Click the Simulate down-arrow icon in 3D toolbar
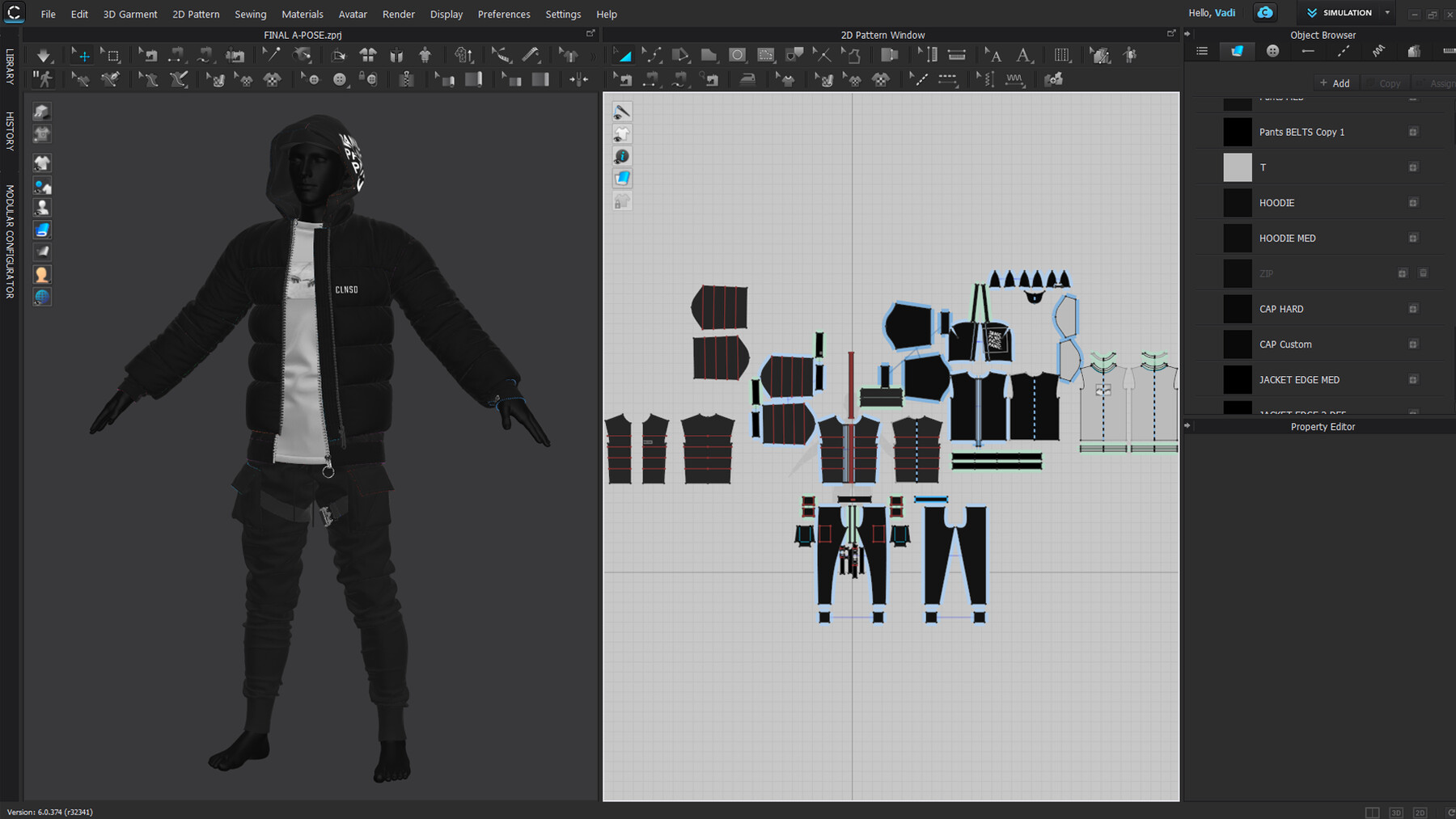Viewport: 1456px width, 819px height. (x=44, y=55)
